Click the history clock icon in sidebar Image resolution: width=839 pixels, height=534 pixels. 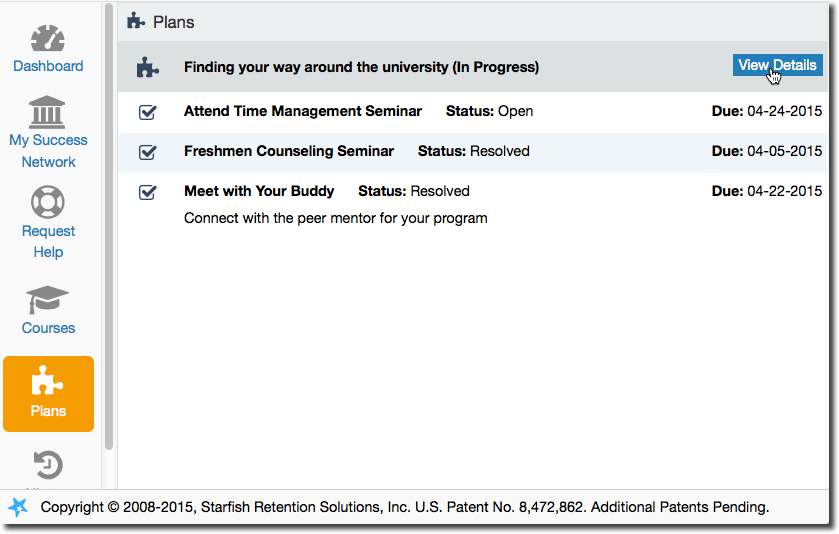point(48,464)
